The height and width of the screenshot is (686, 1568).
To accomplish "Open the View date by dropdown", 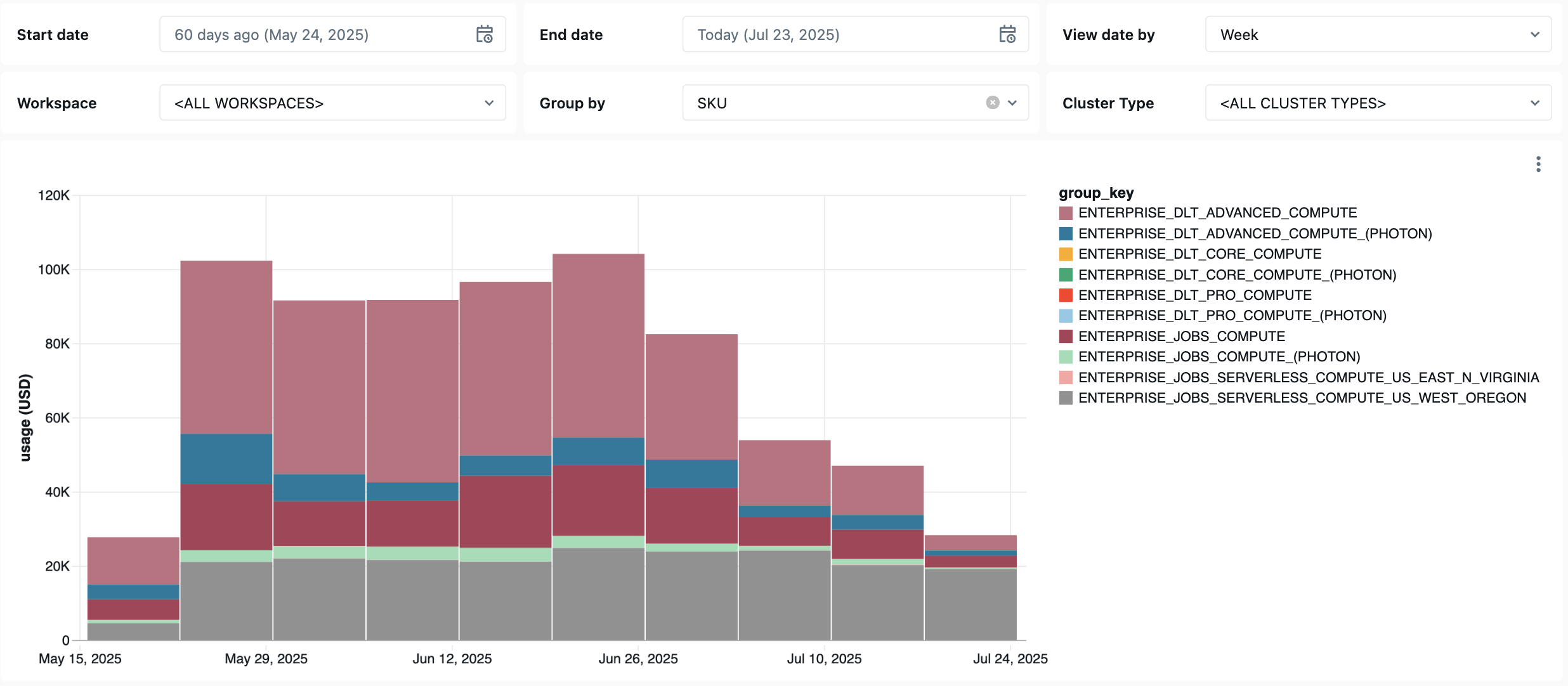I will pos(1378,34).
